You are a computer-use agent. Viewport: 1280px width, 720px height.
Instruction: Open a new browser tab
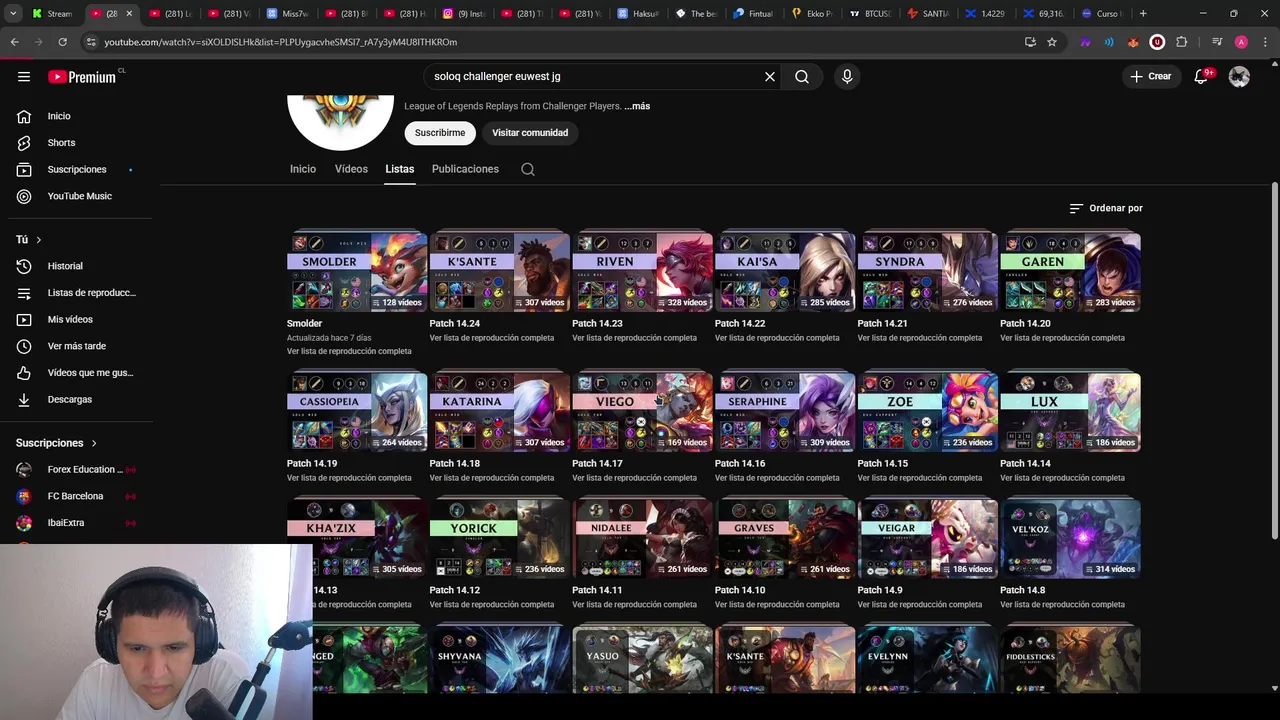point(1143,14)
